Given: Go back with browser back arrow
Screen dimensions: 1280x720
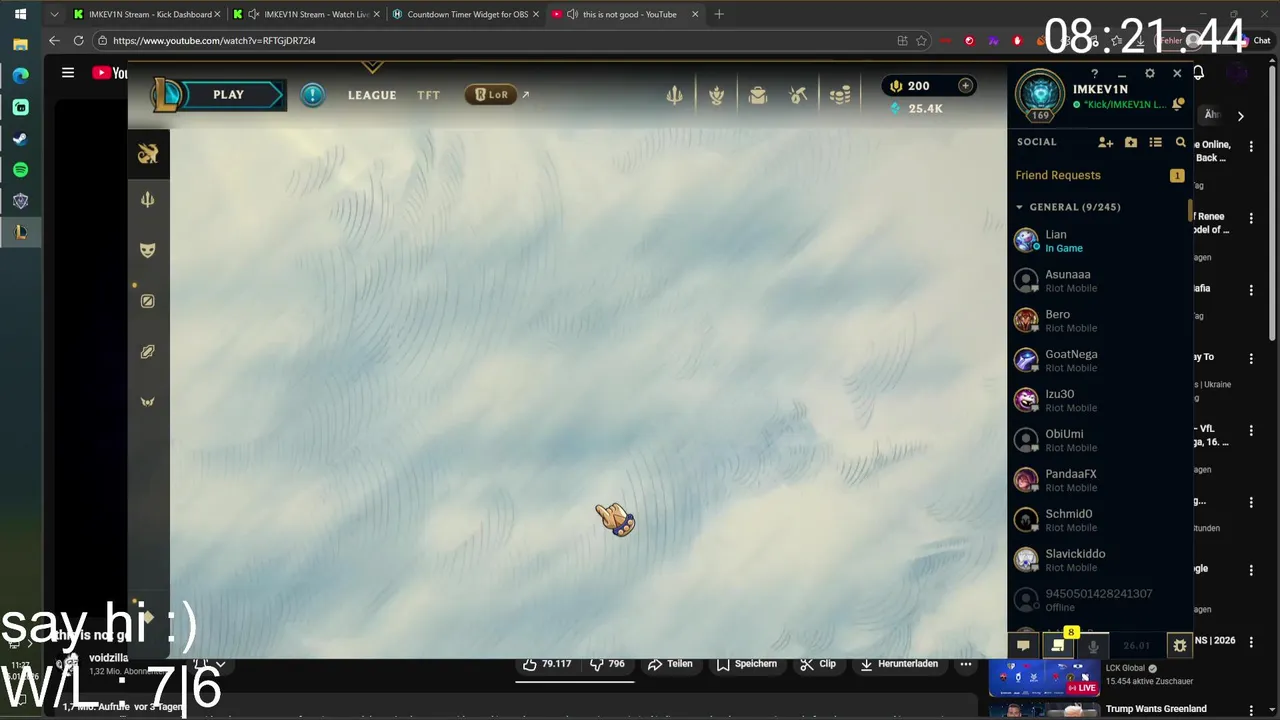Looking at the screenshot, I should (54, 41).
